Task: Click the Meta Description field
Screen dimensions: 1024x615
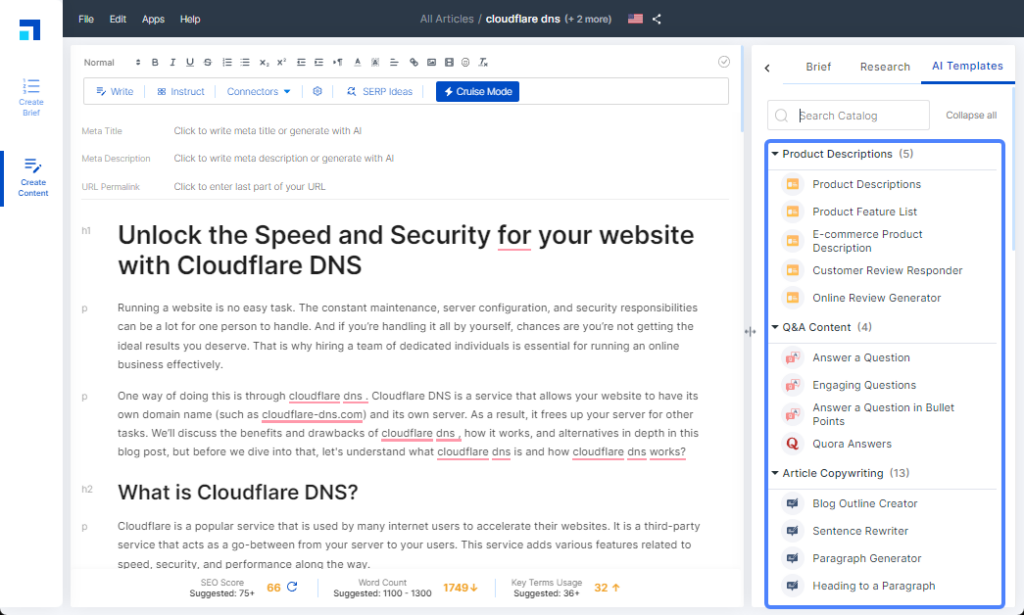Action: pyautogui.click(x=283, y=158)
